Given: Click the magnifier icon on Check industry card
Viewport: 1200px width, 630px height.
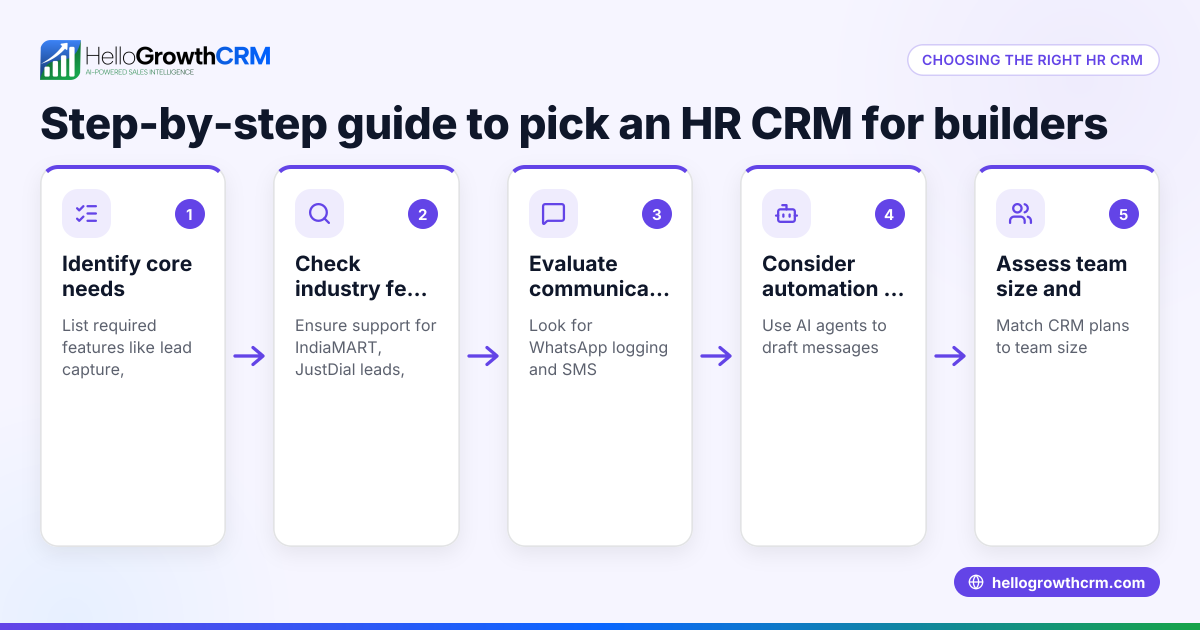Looking at the screenshot, I should (319, 213).
